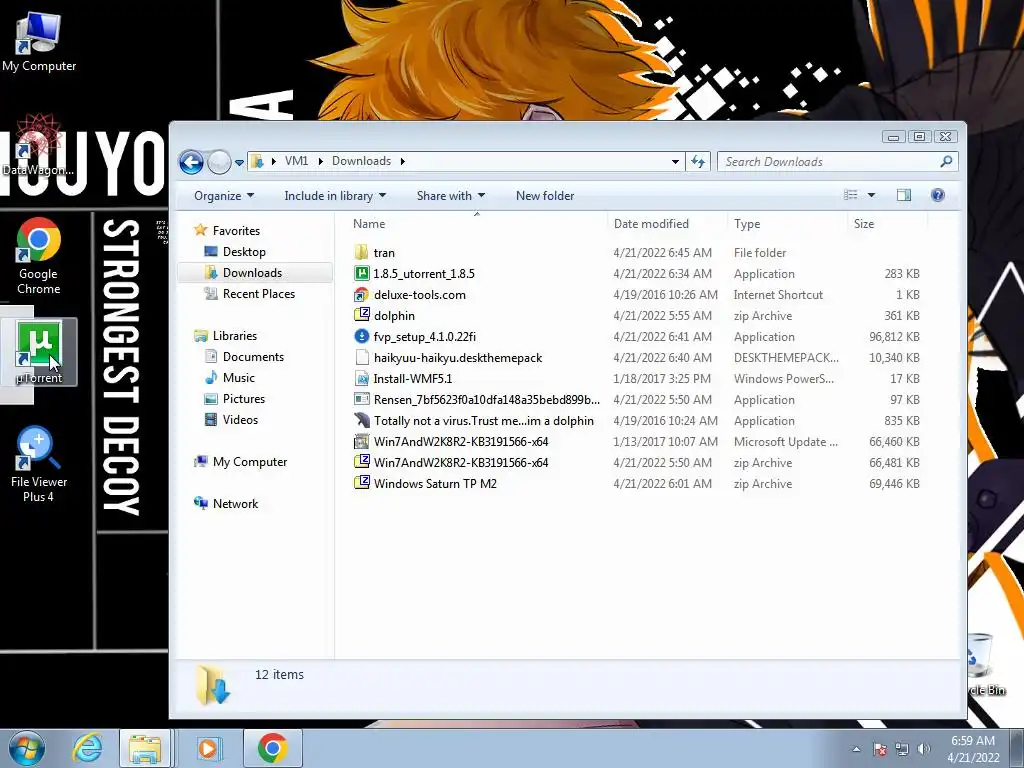Sort files by Date modified column
1024x768 pixels.
[651, 224]
